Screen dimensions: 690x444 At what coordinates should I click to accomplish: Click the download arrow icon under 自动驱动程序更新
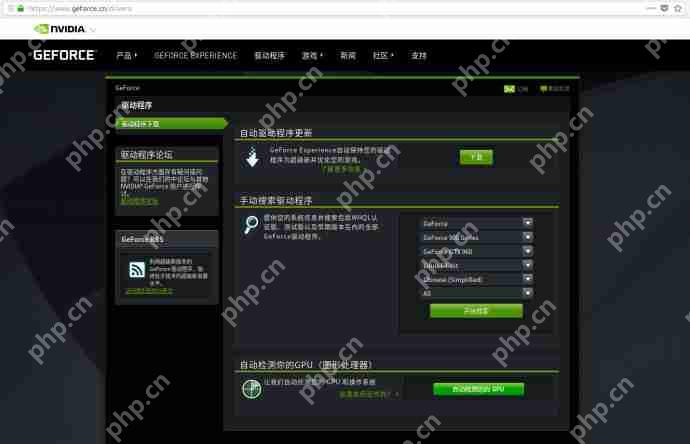(253, 157)
